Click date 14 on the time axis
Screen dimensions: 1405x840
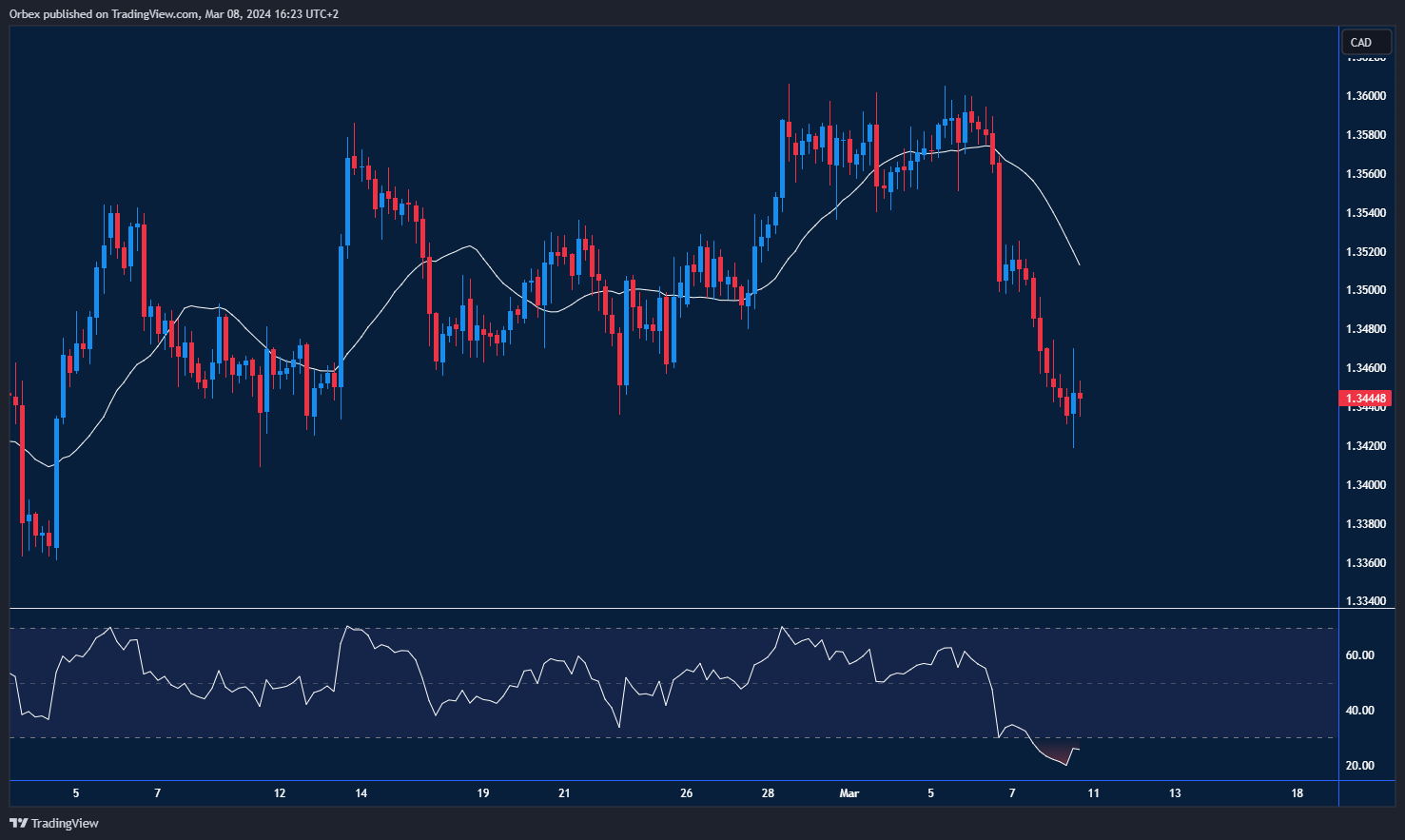click(361, 793)
